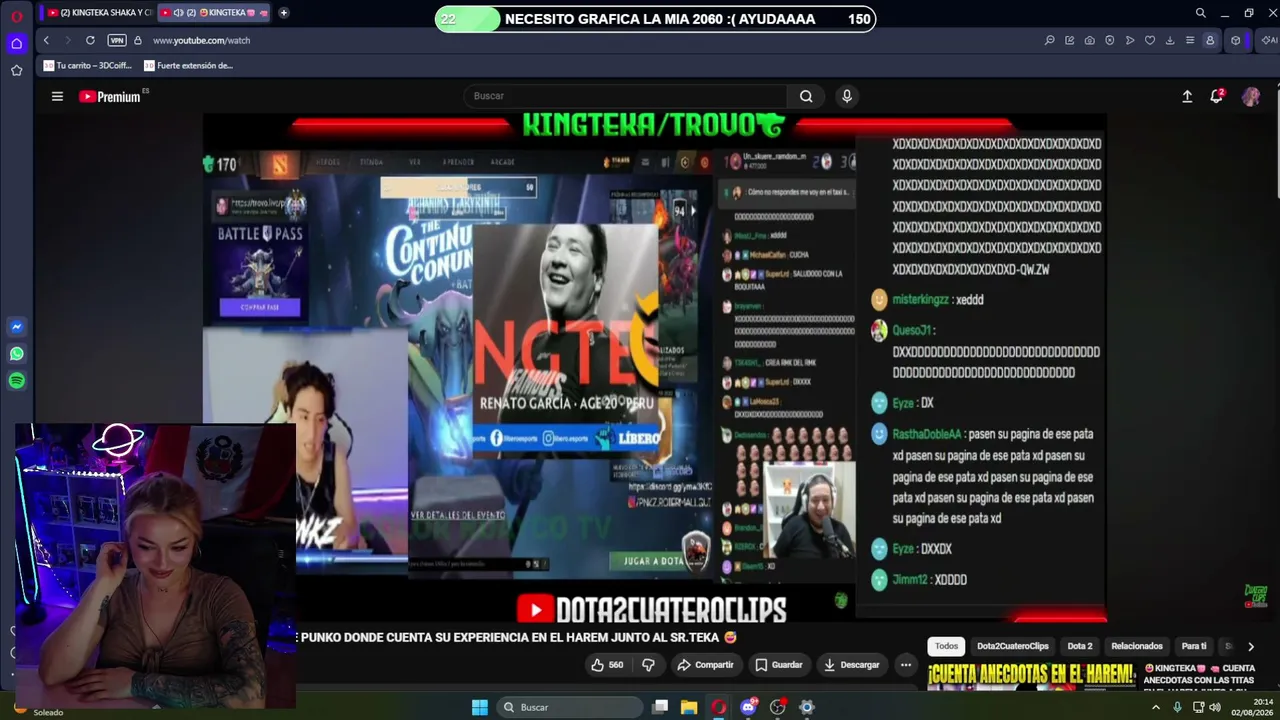Viewport: 1280px width, 720px height.
Task: Open Spotify from the Opera sidebar
Action: 17,381
